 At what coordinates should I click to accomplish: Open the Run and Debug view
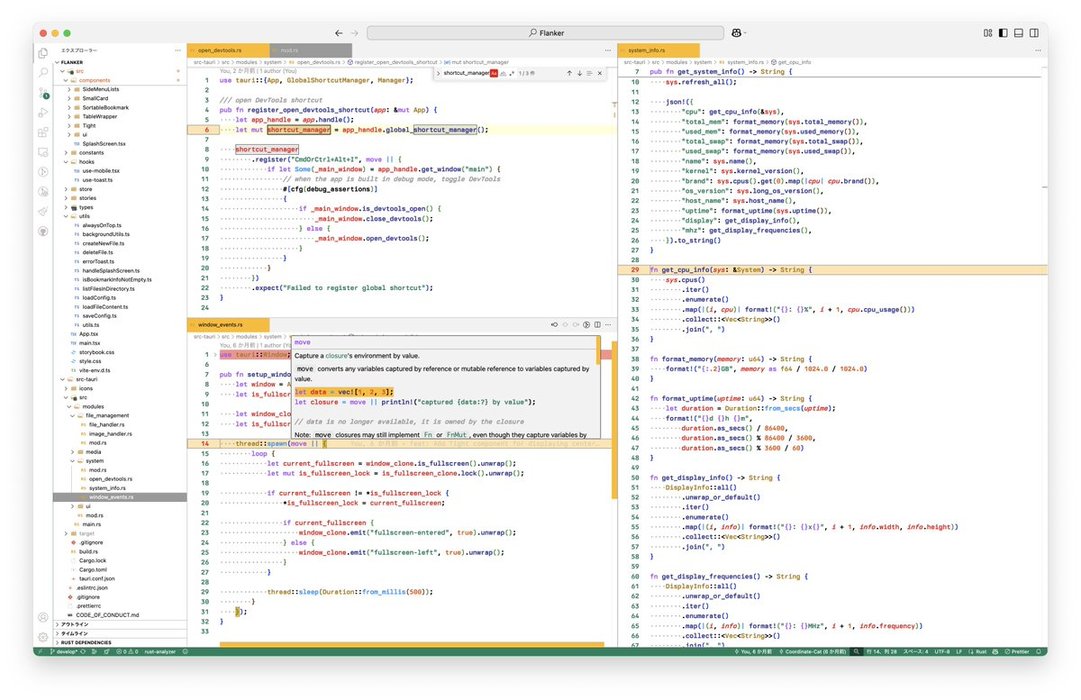(43, 112)
